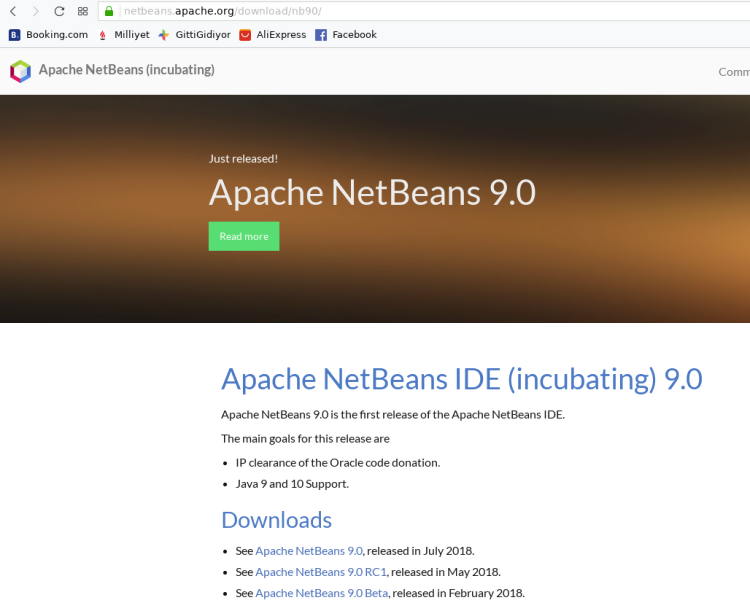Click the AliExpress bookmark icon
This screenshot has width=750, height=611.
tap(245, 35)
